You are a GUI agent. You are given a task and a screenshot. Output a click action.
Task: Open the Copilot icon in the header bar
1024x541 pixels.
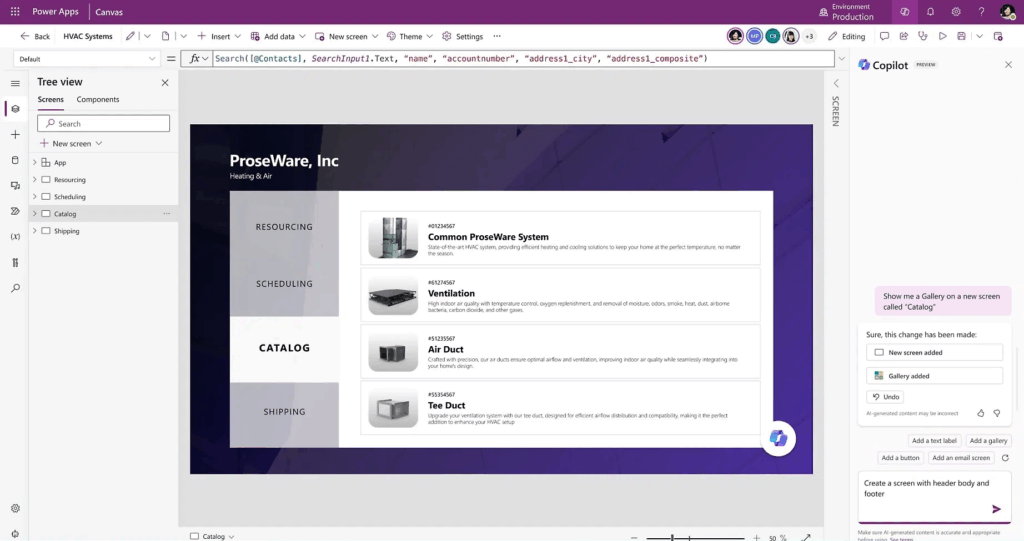tap(904, 12)
